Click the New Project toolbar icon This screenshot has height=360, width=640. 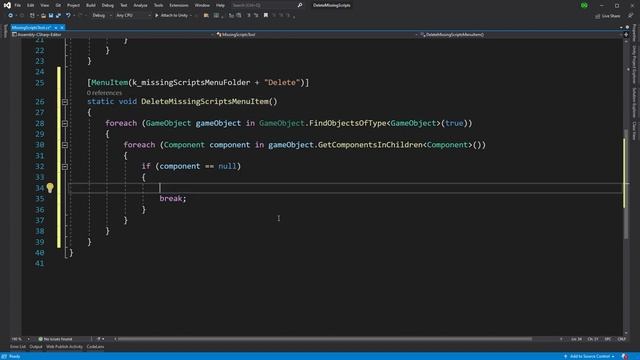point(32,16)
